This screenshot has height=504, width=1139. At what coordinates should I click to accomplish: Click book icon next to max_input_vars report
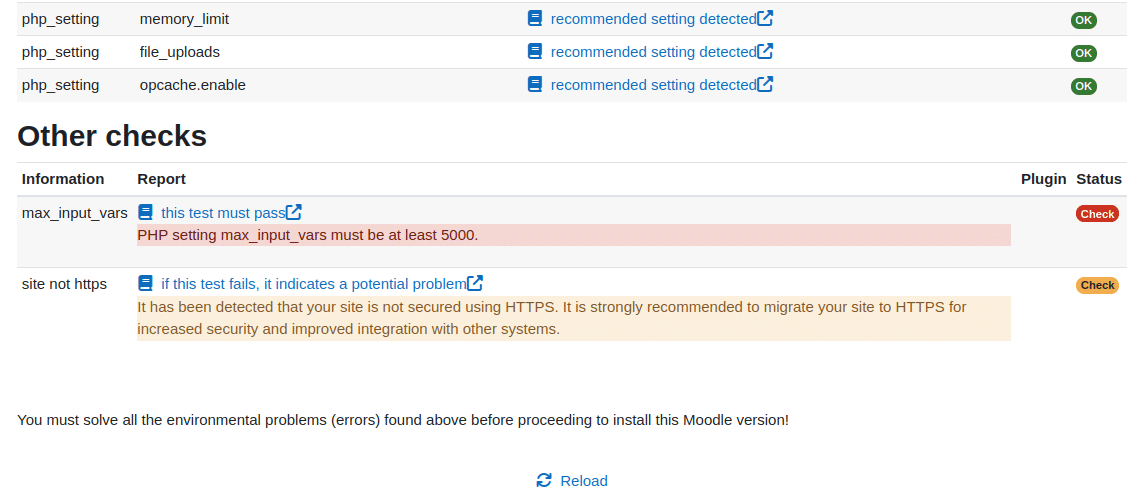[x=146, y=213]
